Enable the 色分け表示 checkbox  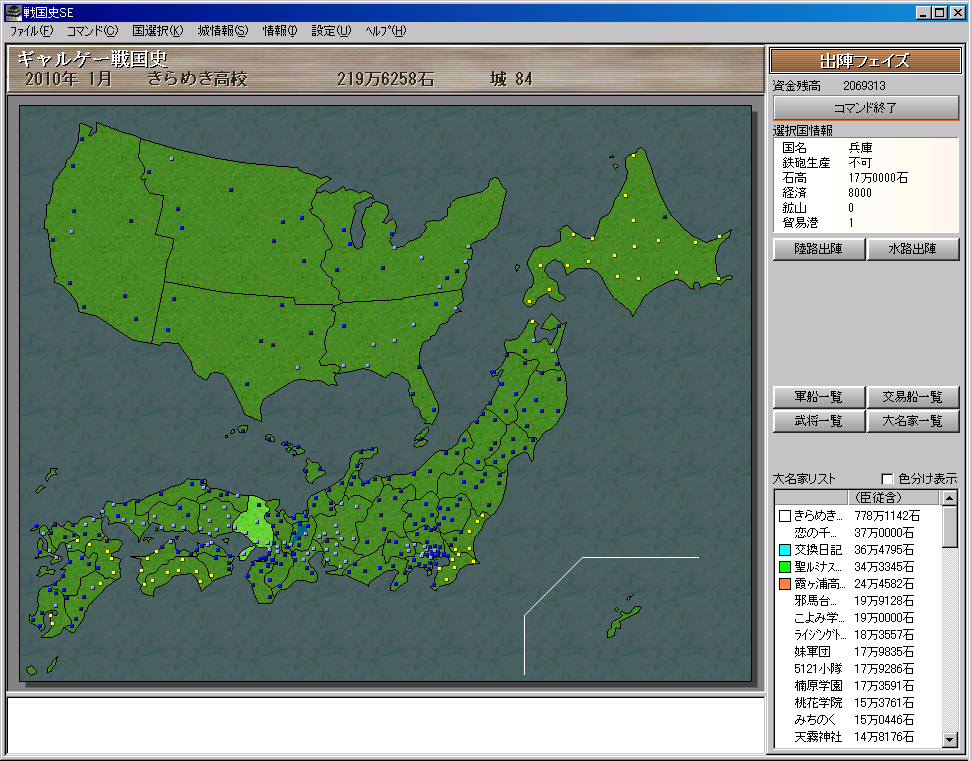887,479
